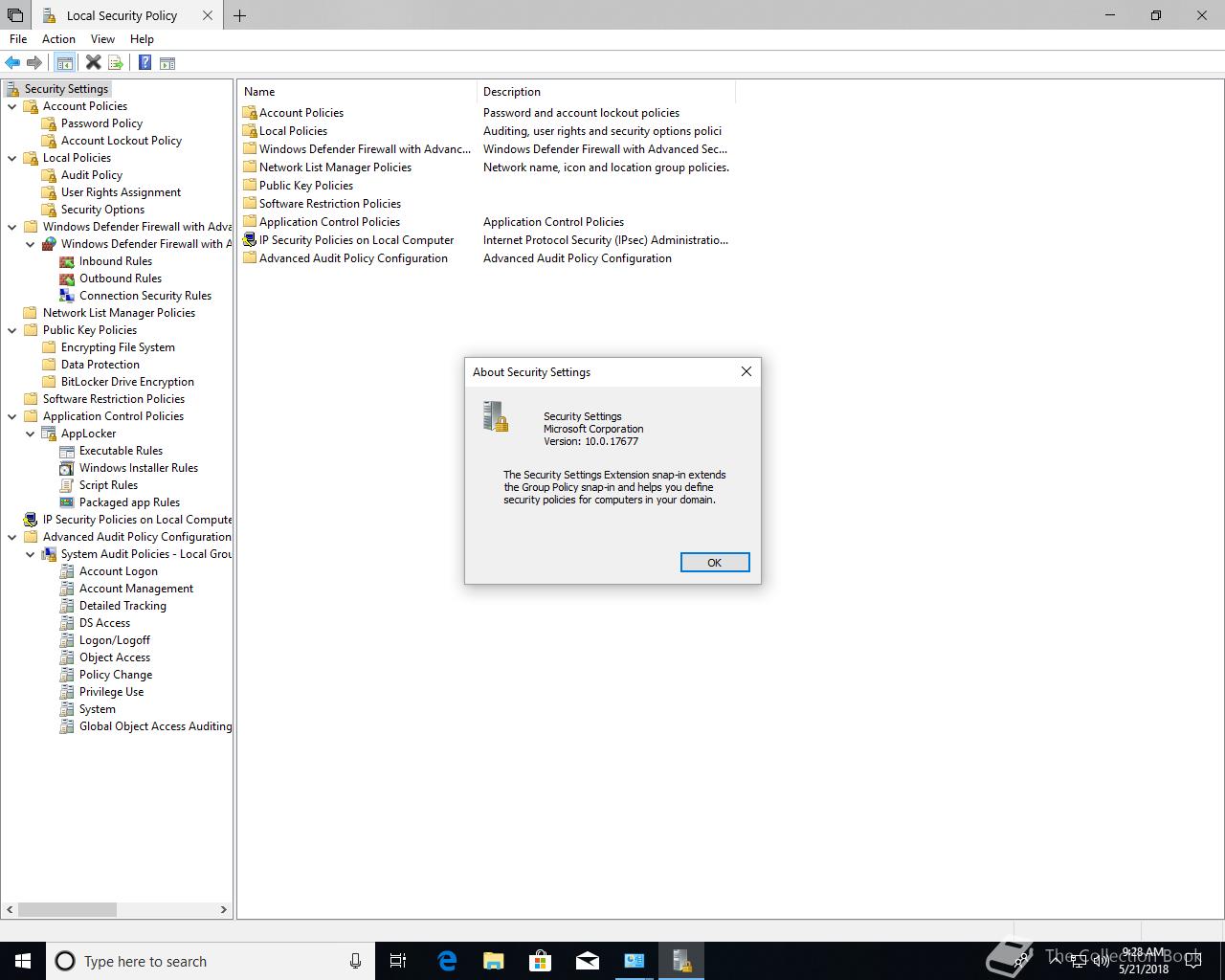Toggle Show/Hide Console Tree toolbar button
The height and width of the screenshot is (980, 1225).
[x=64, y=63]
